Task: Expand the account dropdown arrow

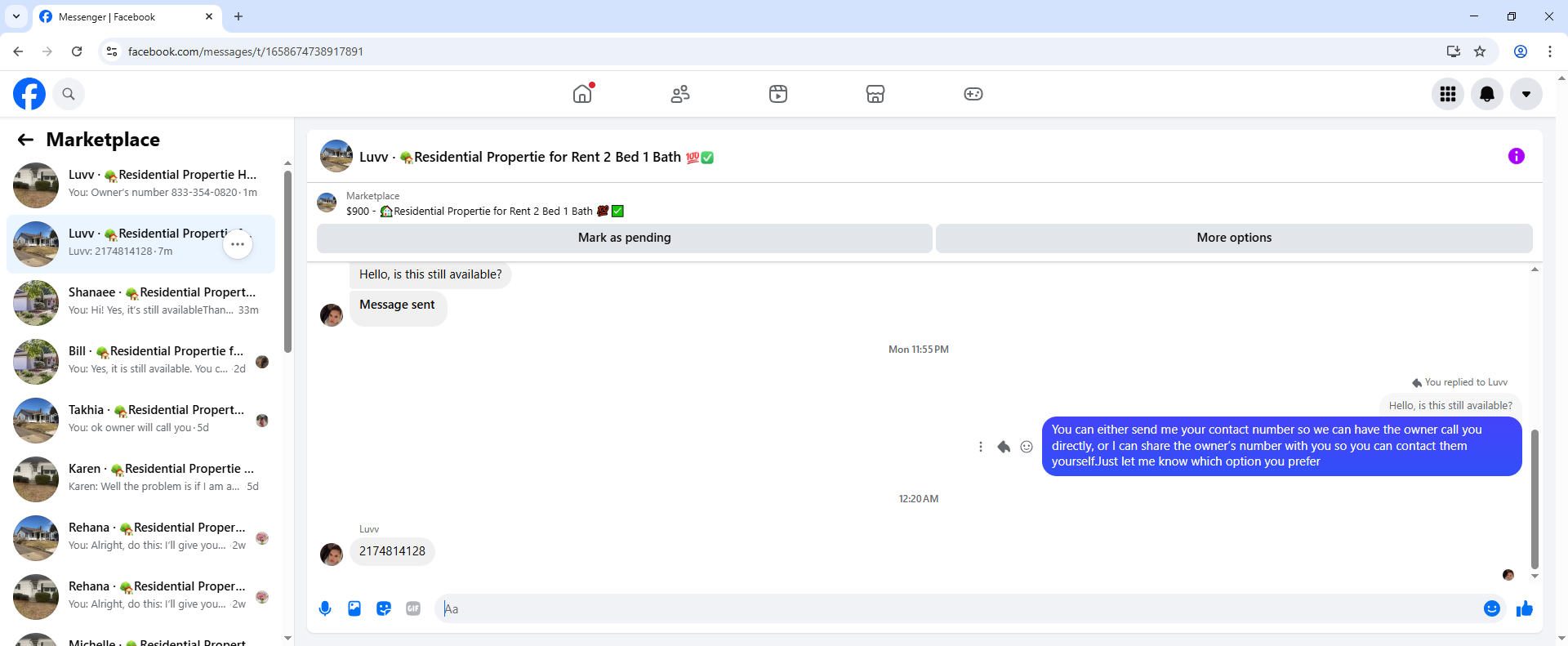Action: pos(1526,94)
